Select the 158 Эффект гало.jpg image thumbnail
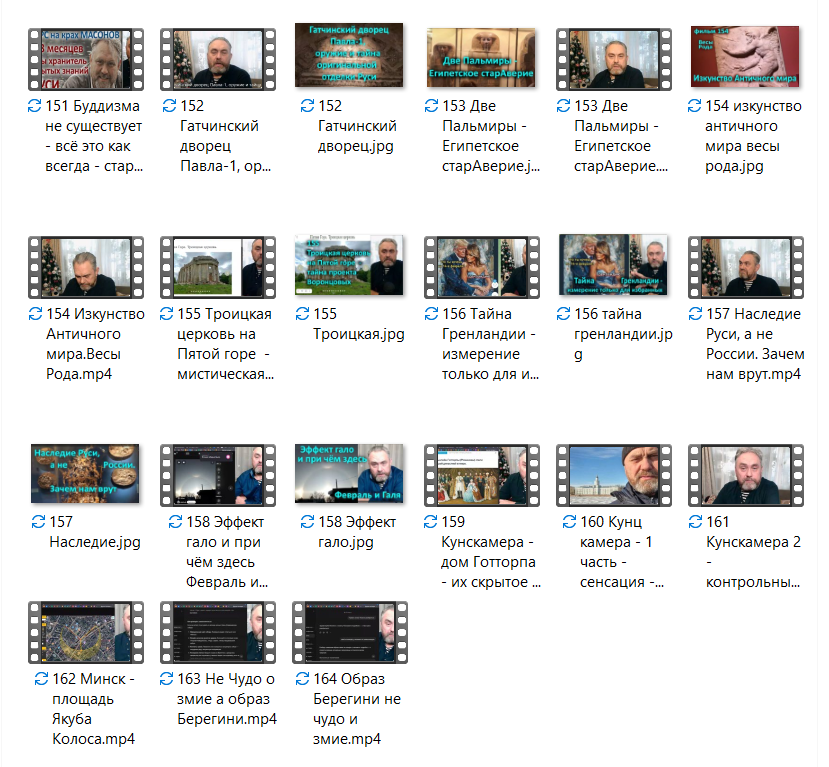Screen dimensions: 829x767 click(349, 473)
